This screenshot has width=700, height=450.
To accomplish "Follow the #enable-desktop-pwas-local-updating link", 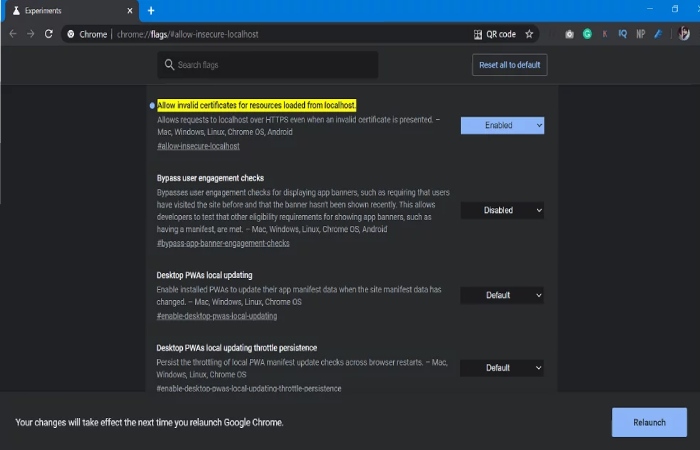I will (217, 316).
